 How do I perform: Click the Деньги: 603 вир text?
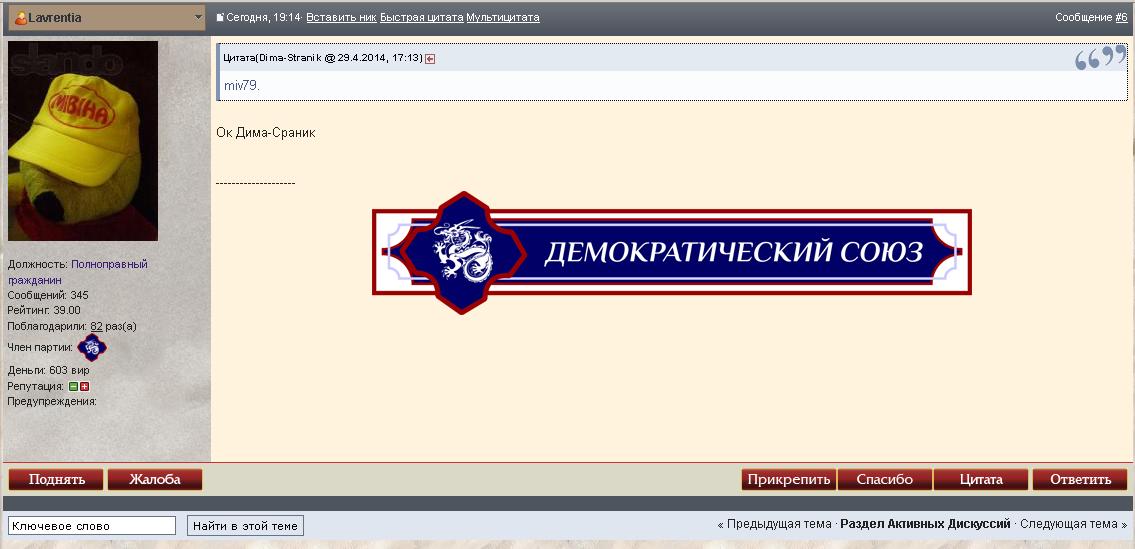point(48,370)
